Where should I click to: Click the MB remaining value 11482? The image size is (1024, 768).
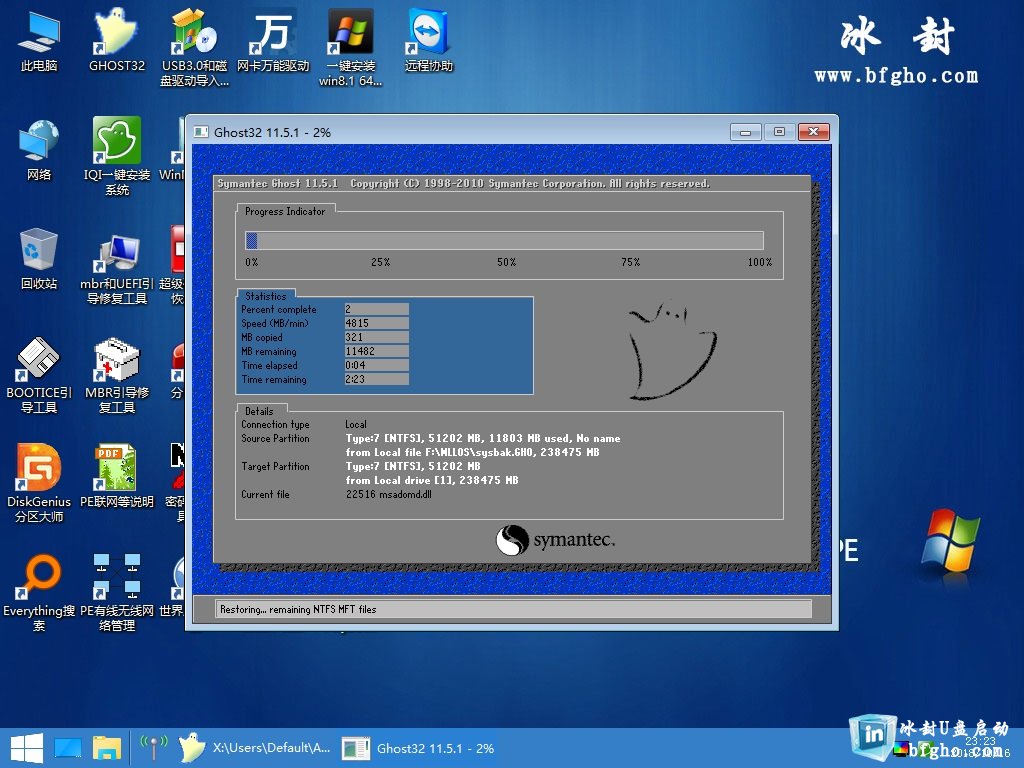376,351
